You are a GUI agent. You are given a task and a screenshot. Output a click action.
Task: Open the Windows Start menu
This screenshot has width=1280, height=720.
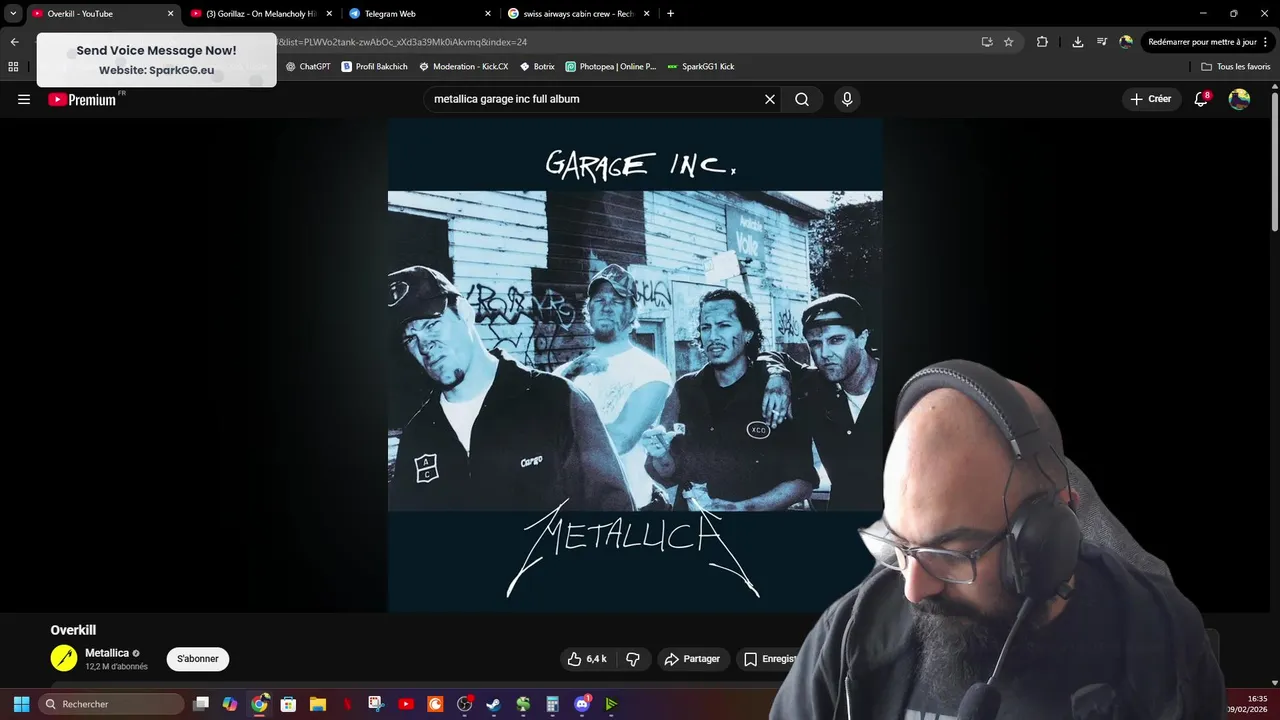[21, 704]
